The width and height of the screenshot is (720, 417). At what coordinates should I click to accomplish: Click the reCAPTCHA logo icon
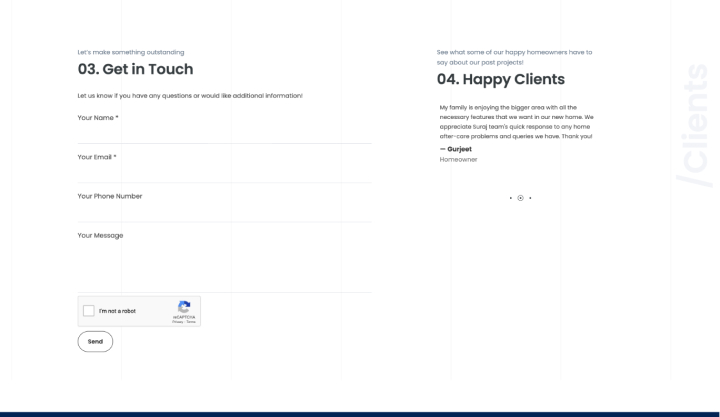click(x=184, y=307)
